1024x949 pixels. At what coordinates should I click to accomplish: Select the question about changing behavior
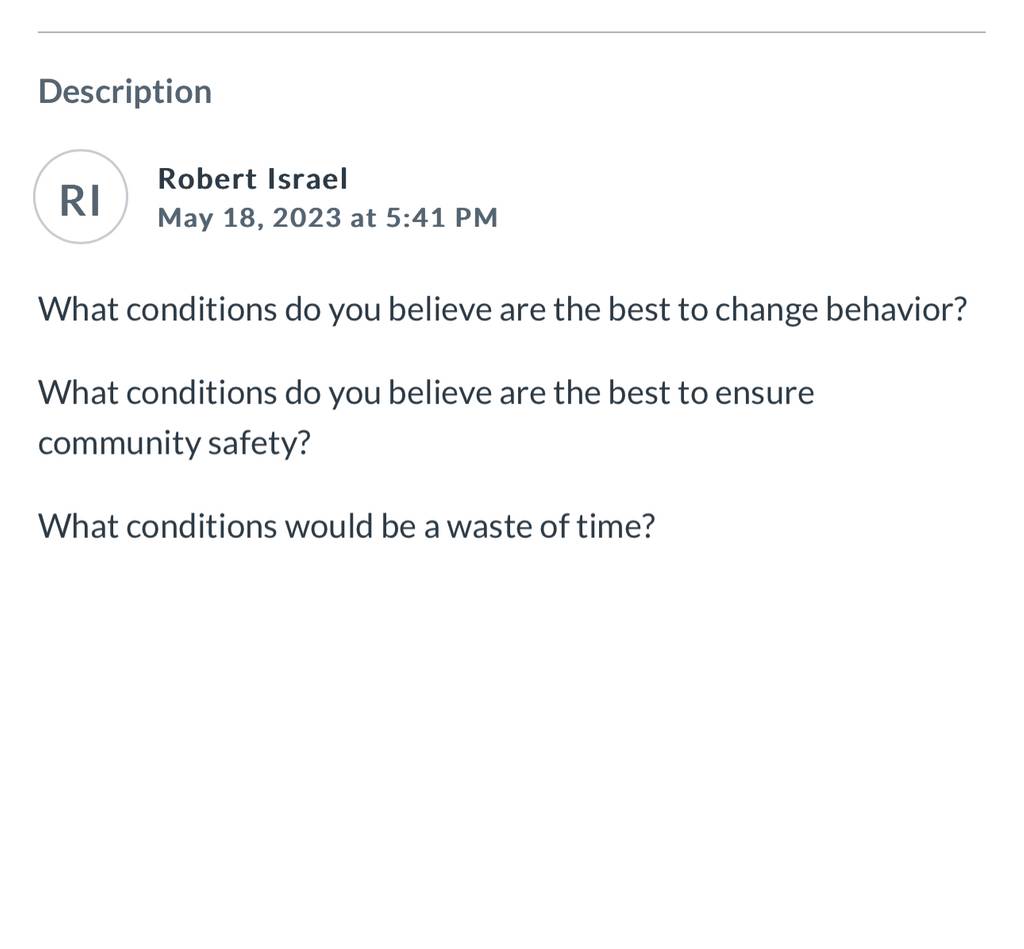point(502,310)
